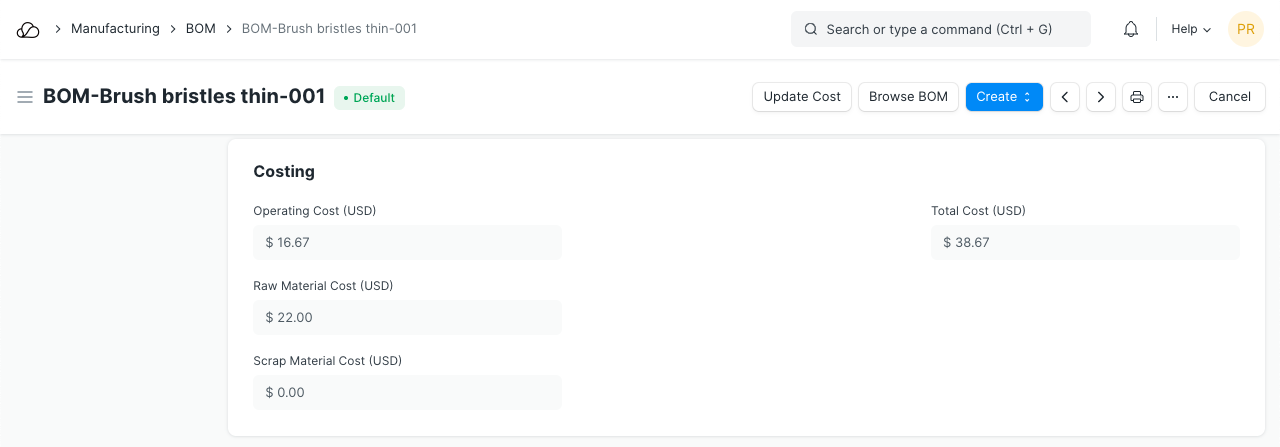Go to the next BOM record arrow

pyautogui.click(x=1101, y=97)
